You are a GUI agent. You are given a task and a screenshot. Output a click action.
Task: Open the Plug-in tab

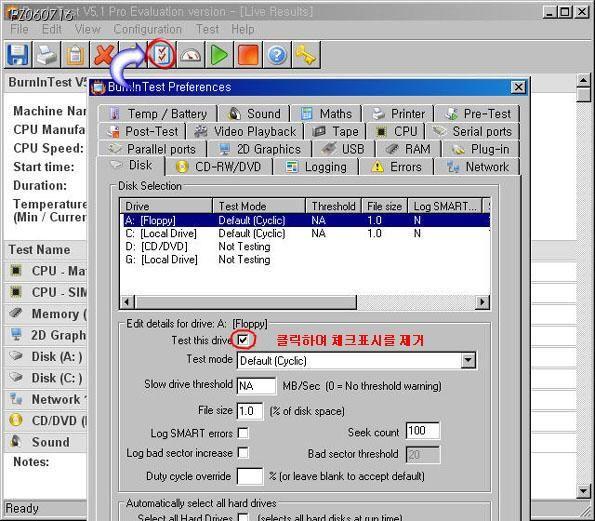pyautogui.click(x=481, y=149)
